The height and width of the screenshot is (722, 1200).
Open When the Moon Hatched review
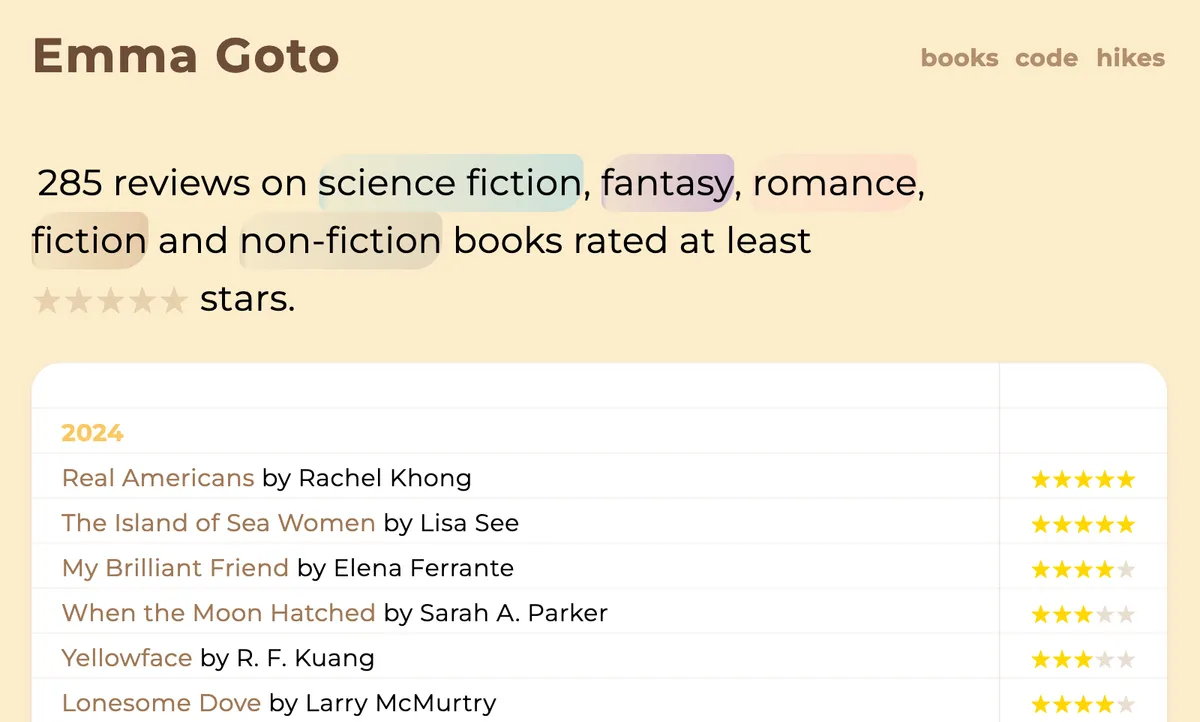tap(218, 613)
